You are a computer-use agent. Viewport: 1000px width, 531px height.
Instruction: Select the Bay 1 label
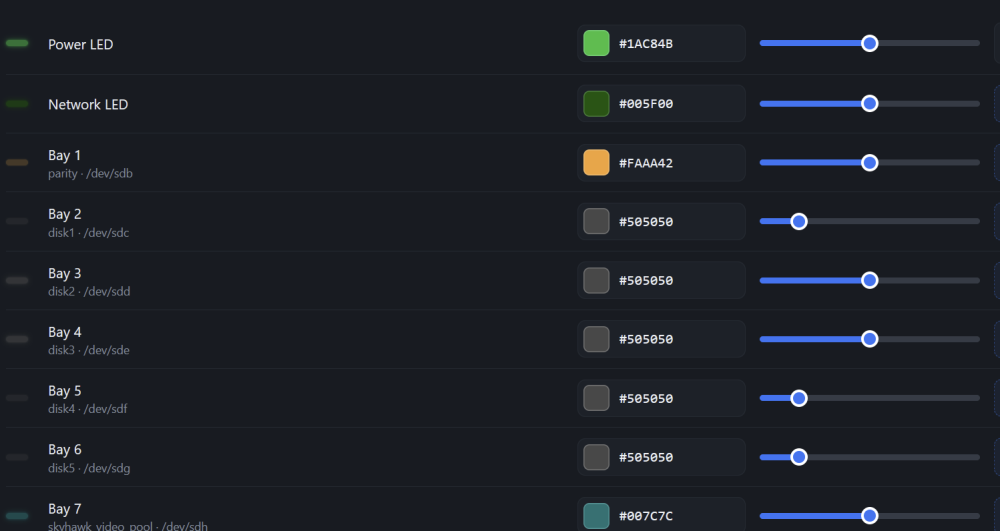pos(64,155)
